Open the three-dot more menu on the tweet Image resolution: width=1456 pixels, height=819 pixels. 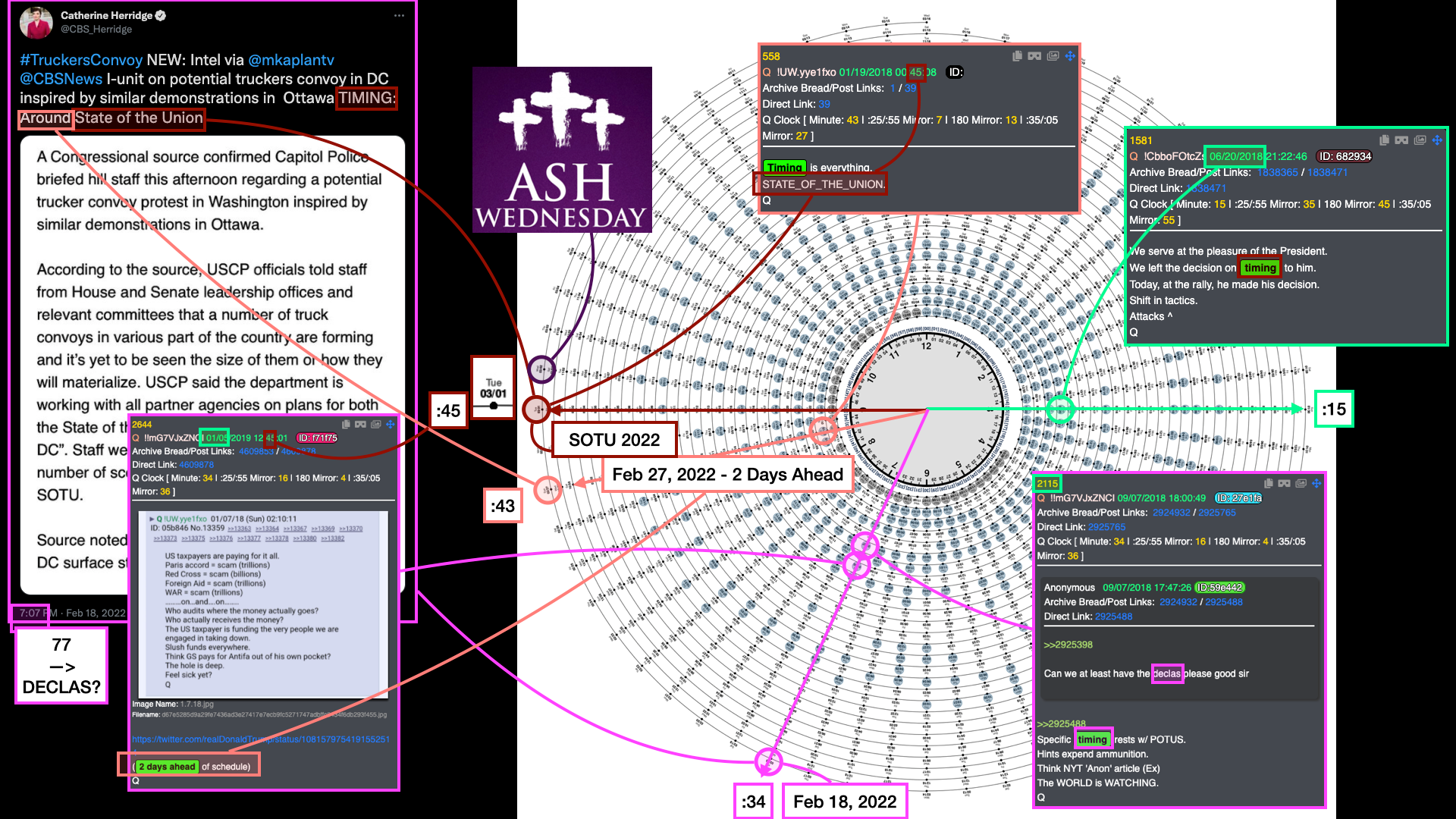399,15
